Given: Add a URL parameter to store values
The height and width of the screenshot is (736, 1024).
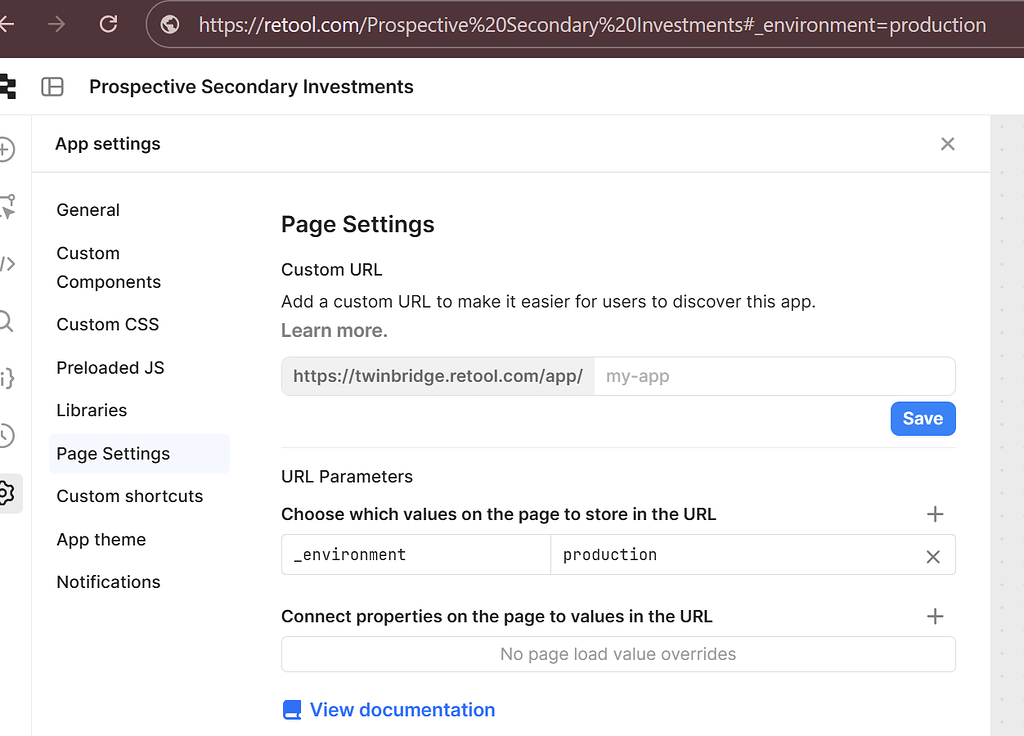Looking at the screenshot, I should click(935, 514).
